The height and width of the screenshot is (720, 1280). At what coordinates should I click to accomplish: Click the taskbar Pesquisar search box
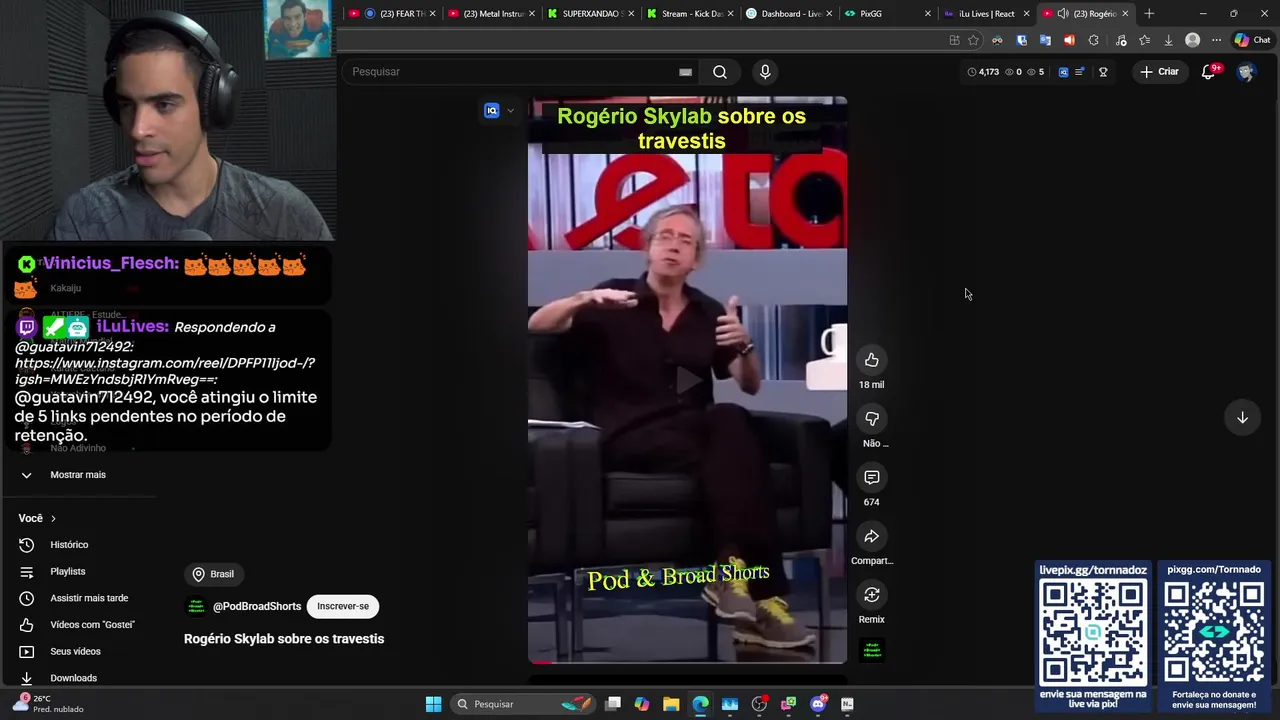click(x=524, y=704)
